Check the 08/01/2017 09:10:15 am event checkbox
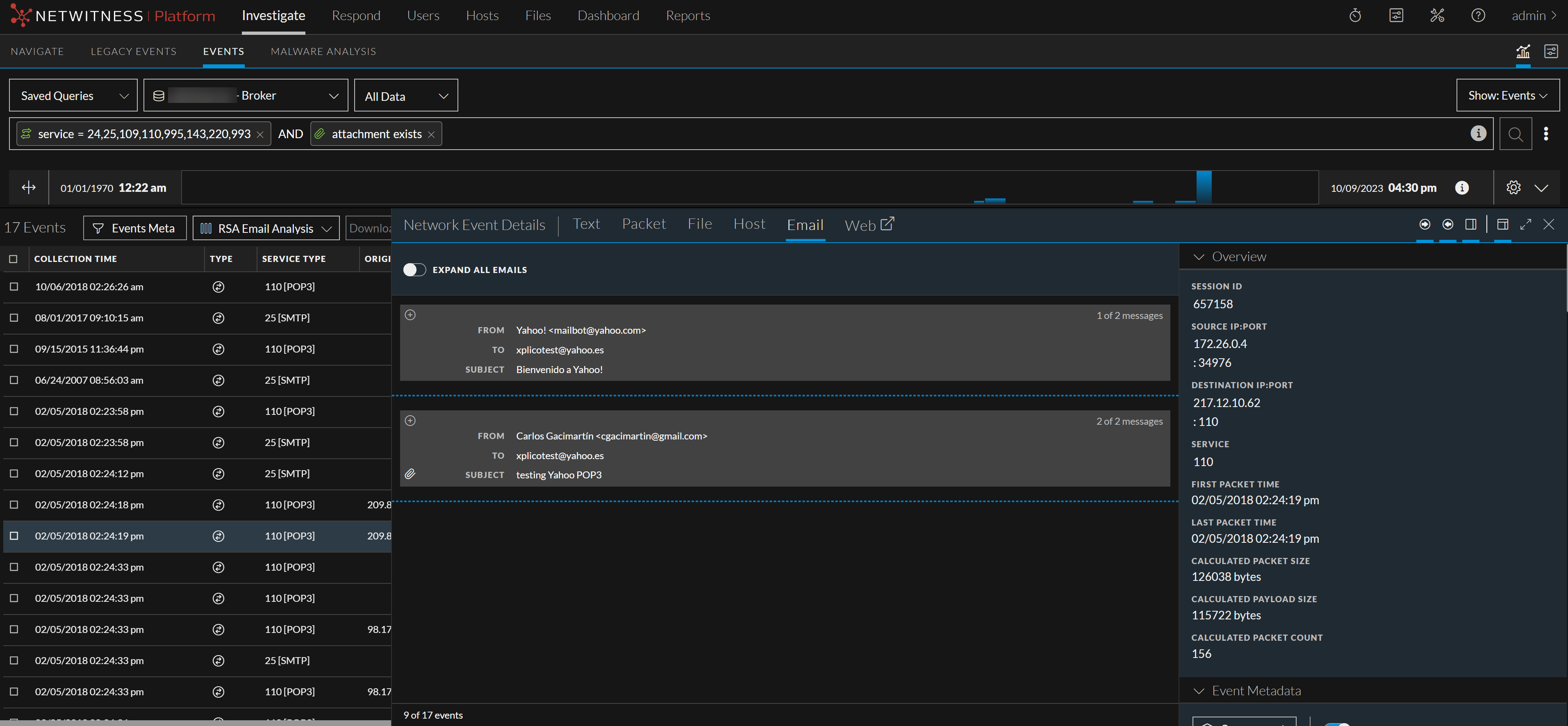The height and width of the screenshot is (726, 1568). point(14,318)
